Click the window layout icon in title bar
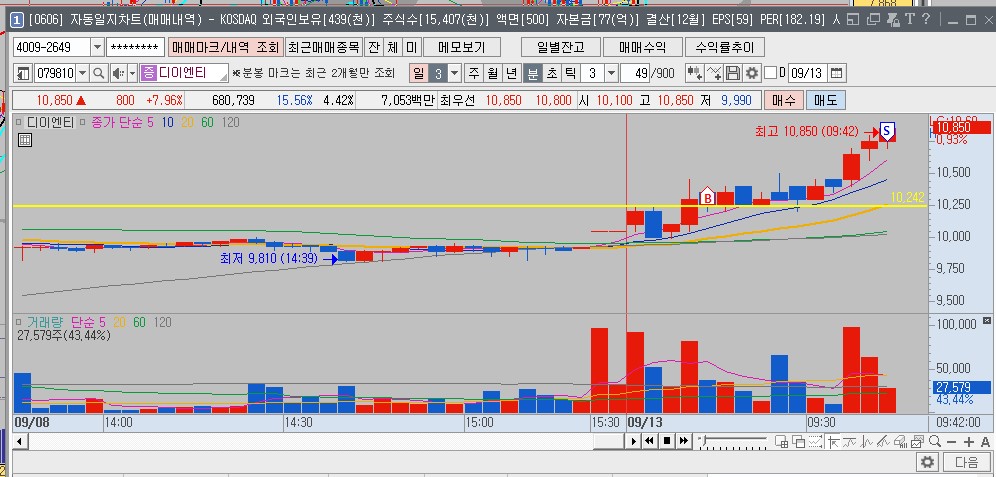The width and height of the screenshot is (996, 477). [x=853, y=19]
